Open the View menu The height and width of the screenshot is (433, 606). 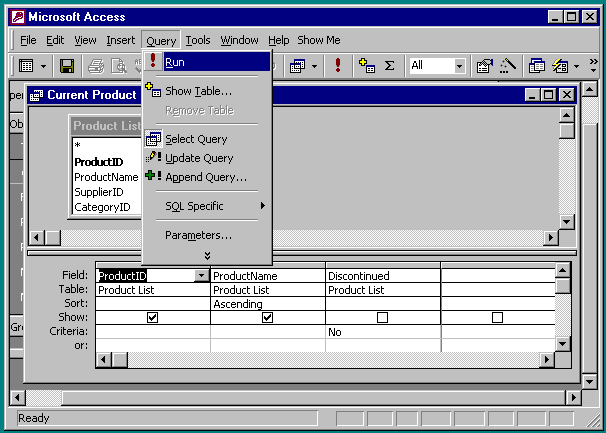coord(85,40)
